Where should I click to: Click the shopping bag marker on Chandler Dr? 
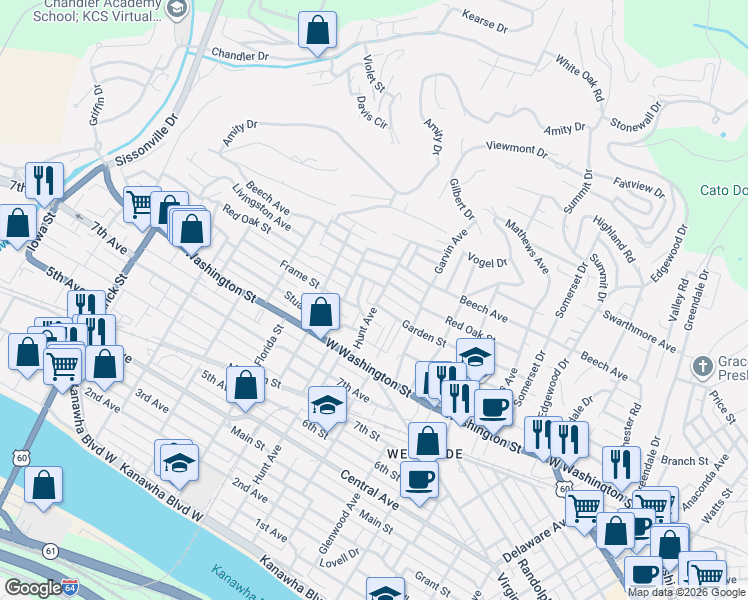click(x=317, y=31)
